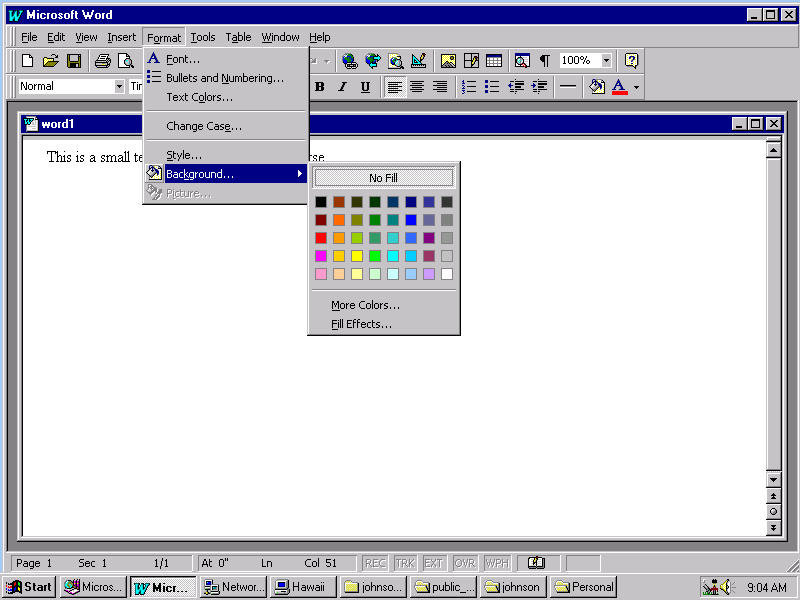Set paragraph alignment to left
Screen dimensions: 800x600
click(x=394, y=87)
